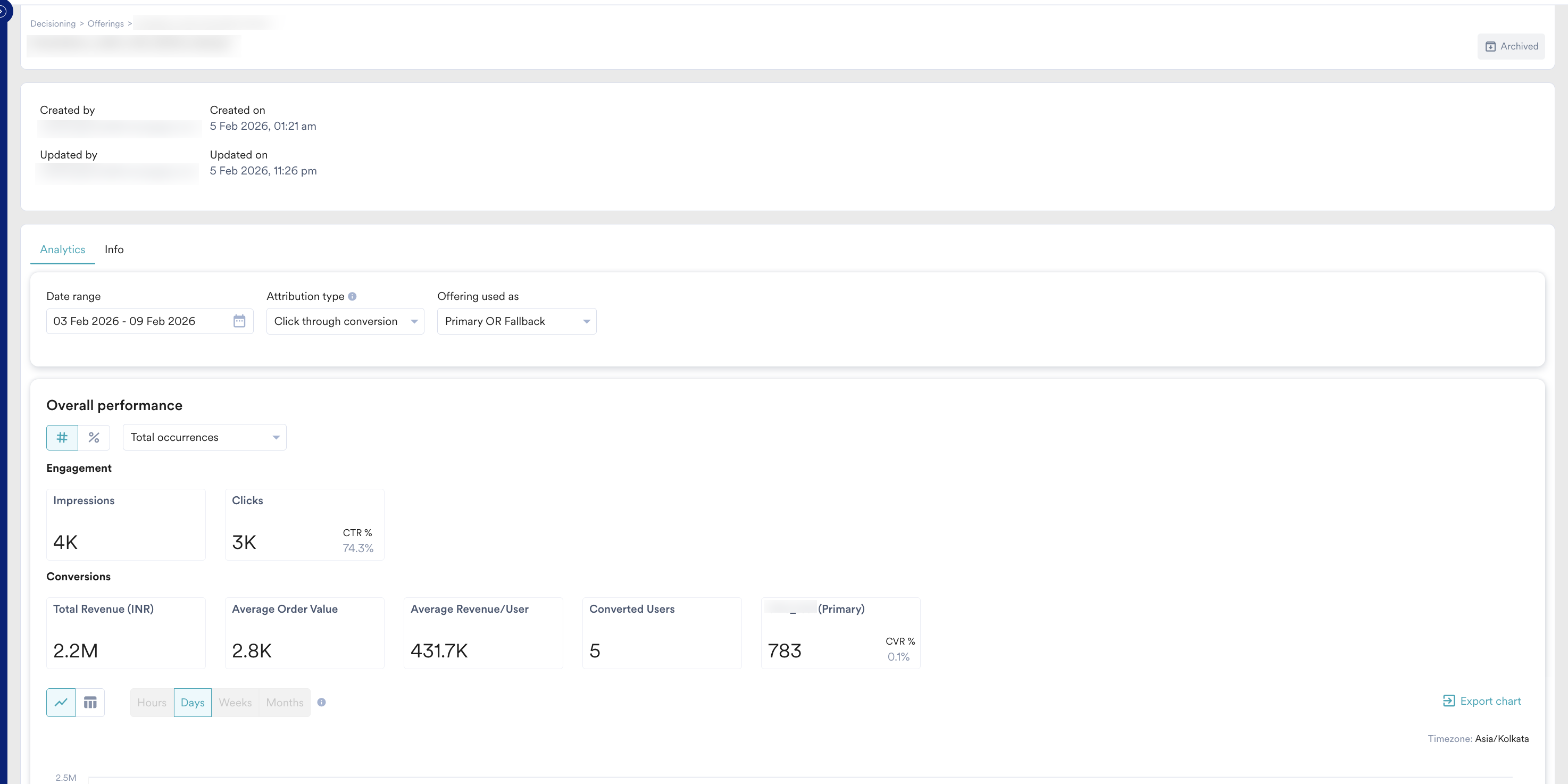Toggle the granularity to Hours
1568x784 pixels.
click(x=152, y=702)
